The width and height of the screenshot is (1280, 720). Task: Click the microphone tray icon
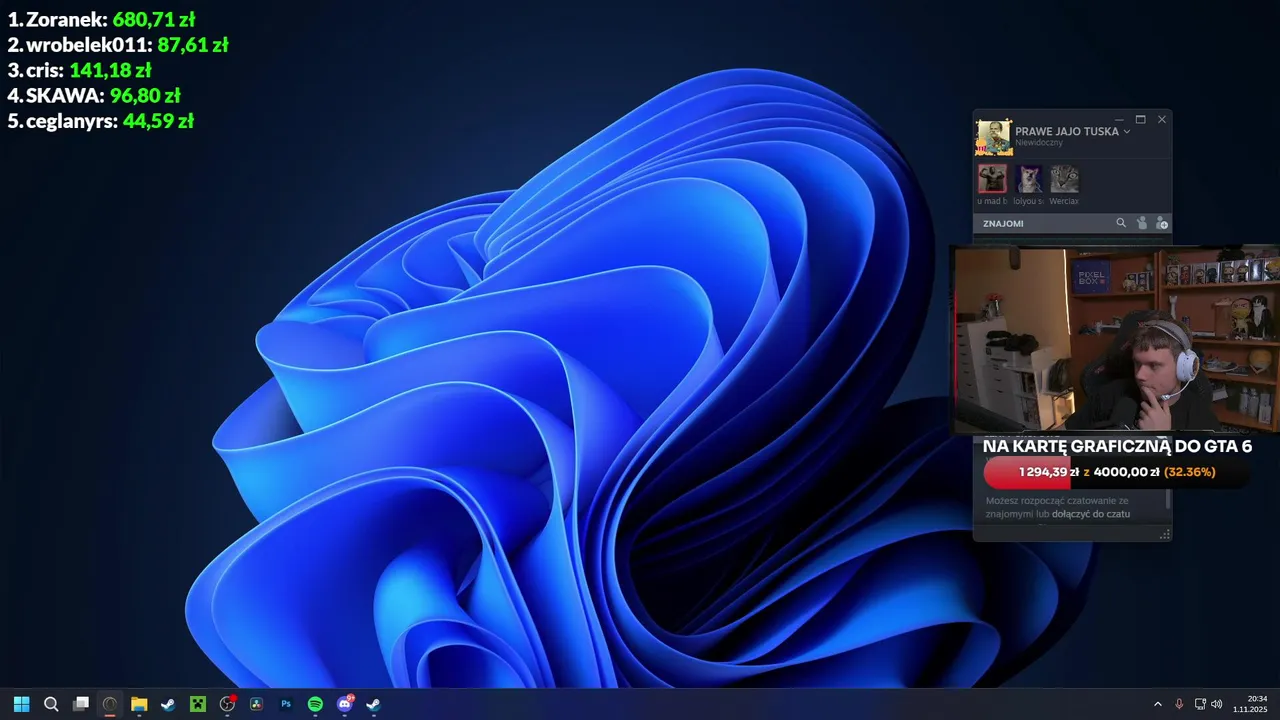1179,704
